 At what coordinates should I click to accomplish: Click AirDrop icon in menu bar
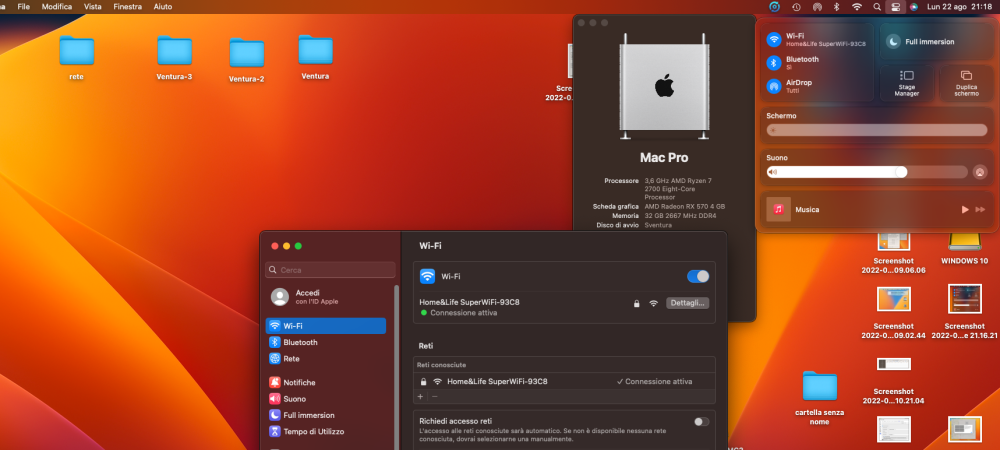point(817,6)
